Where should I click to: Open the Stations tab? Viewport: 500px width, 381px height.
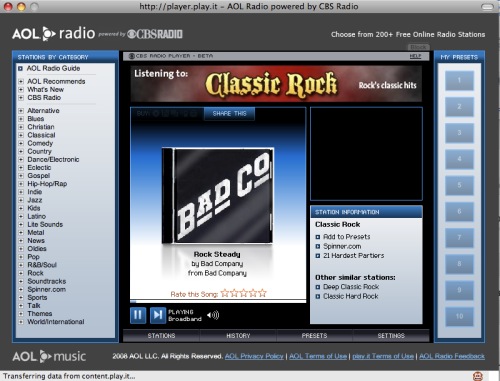pos(161,336)
